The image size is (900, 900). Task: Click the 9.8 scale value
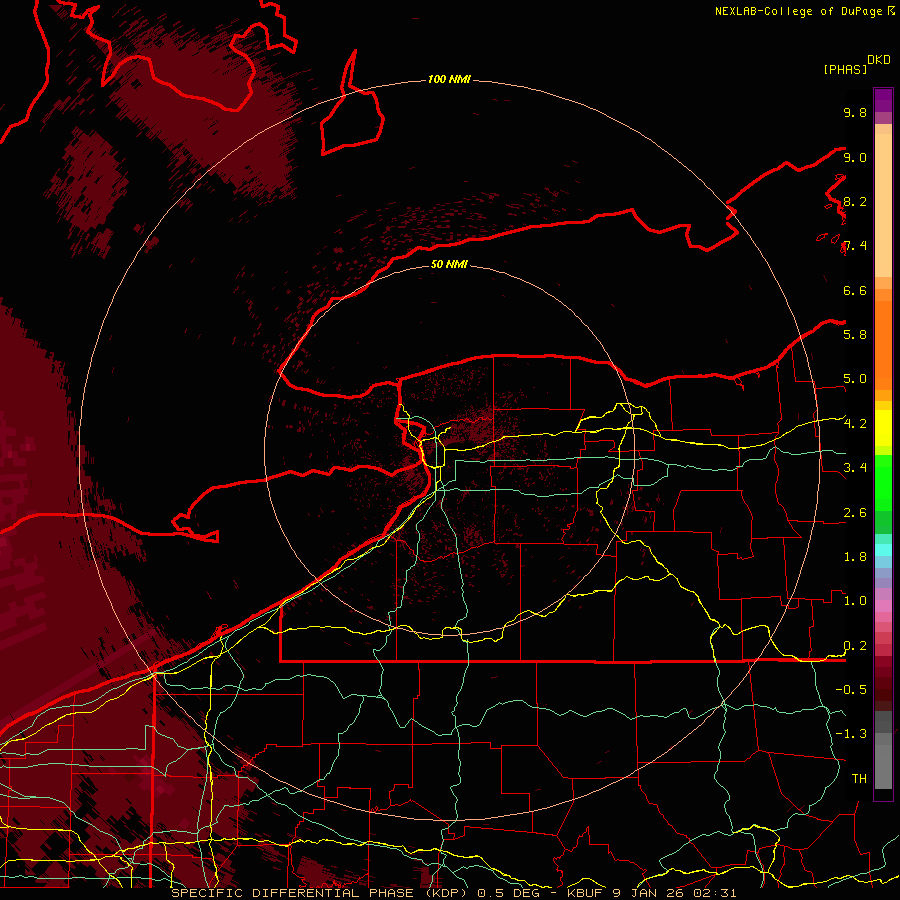(x=855, y=112)
